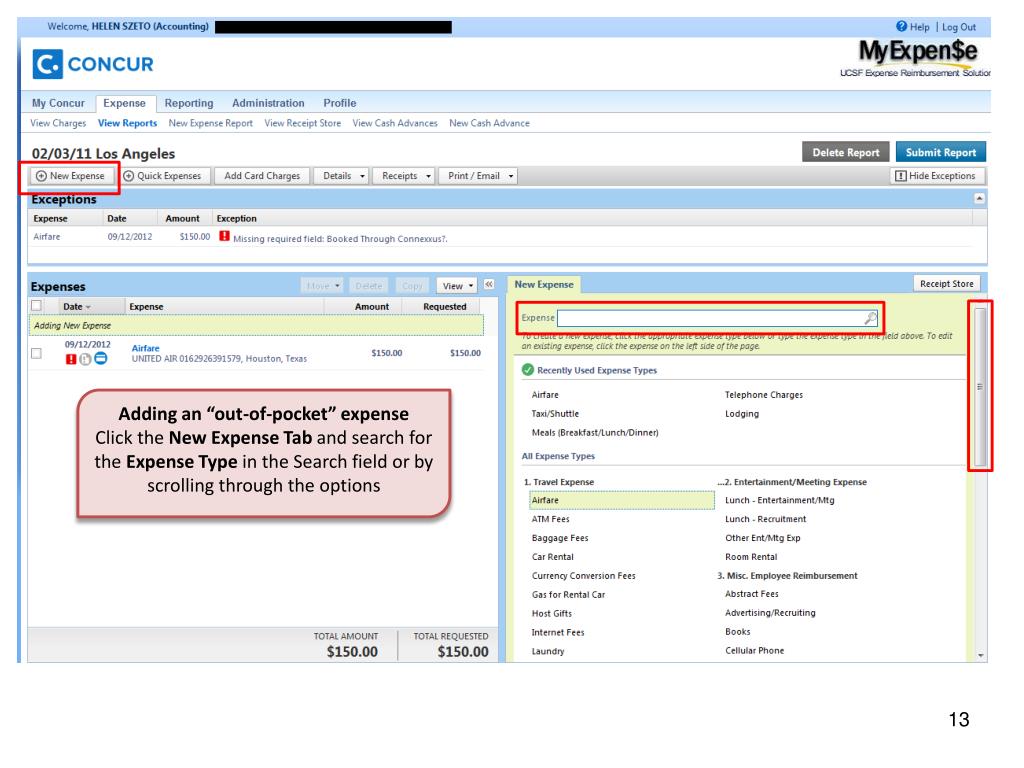Select the New Expense panel tab
The width and height of the screenshot is (1024, 768).
click(x=544, y=285)
